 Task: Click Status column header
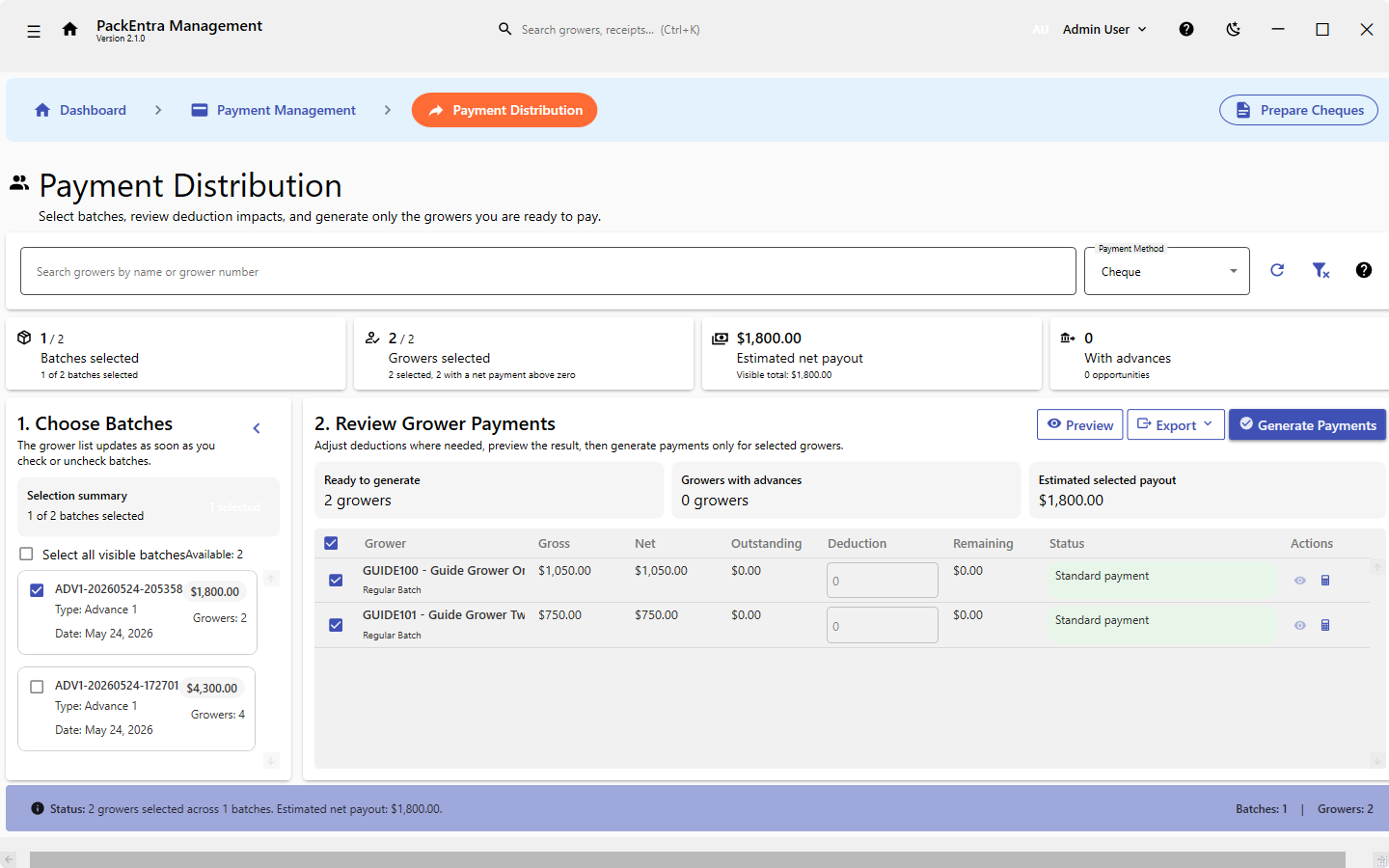click(x=1067, y=543)
